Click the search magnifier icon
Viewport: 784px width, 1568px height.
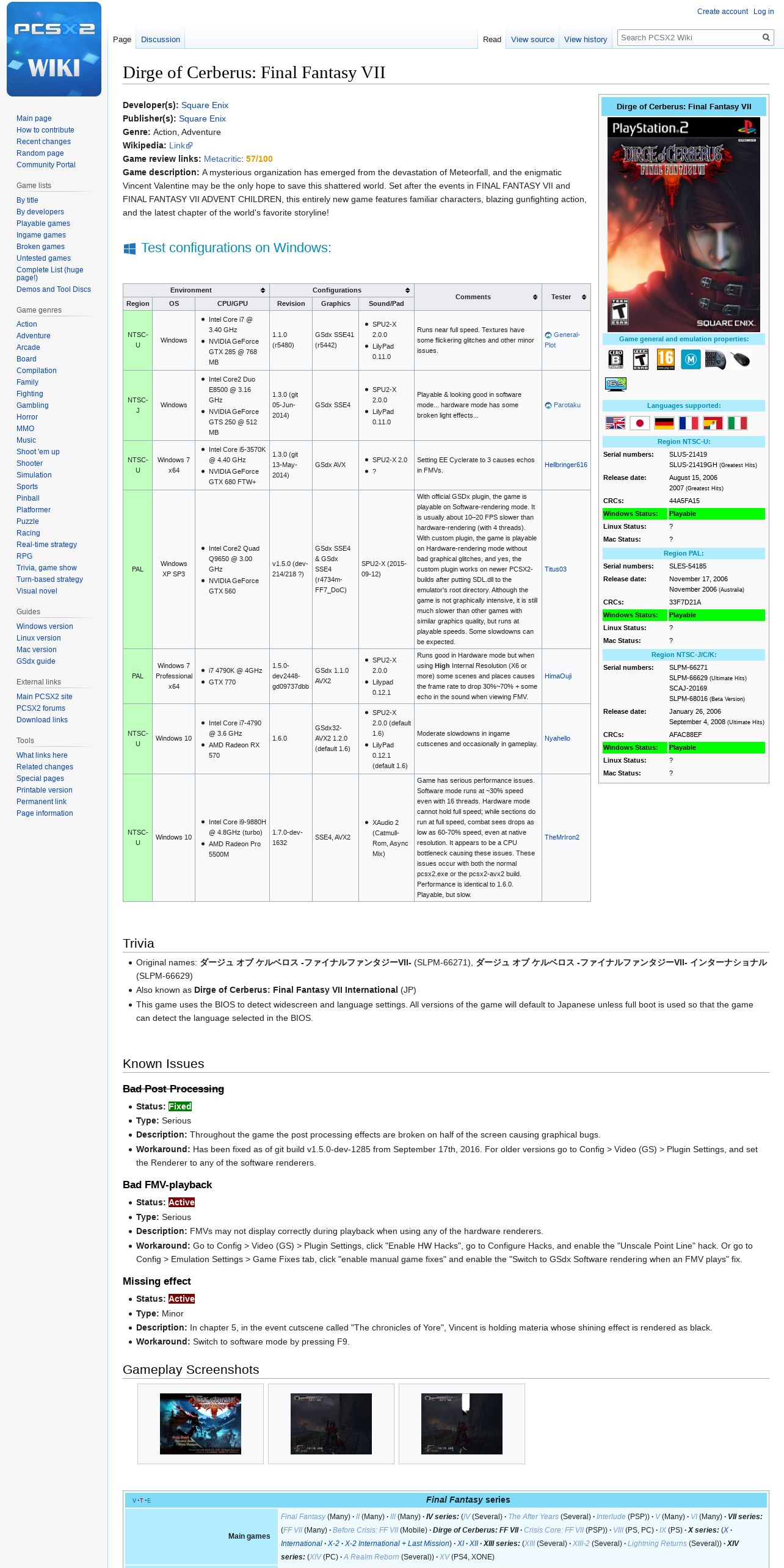[x=766, y=37]
